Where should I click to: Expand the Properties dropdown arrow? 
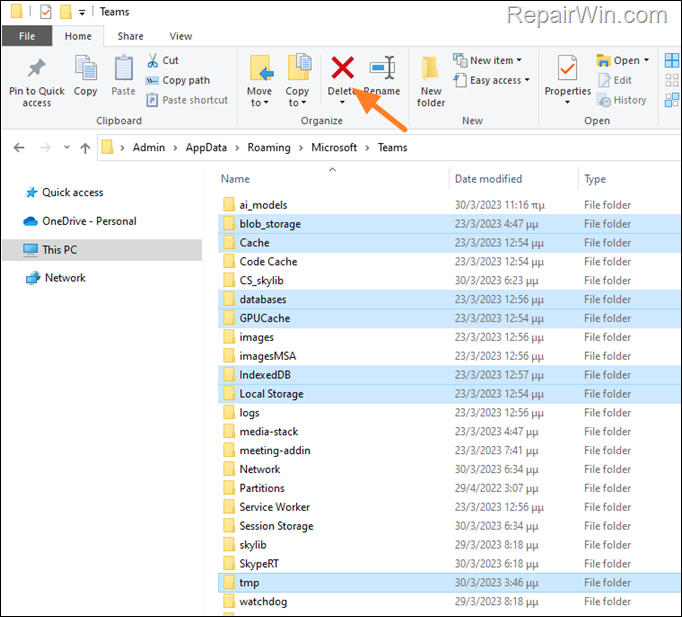pyautogui.click(x=567, y=103)
